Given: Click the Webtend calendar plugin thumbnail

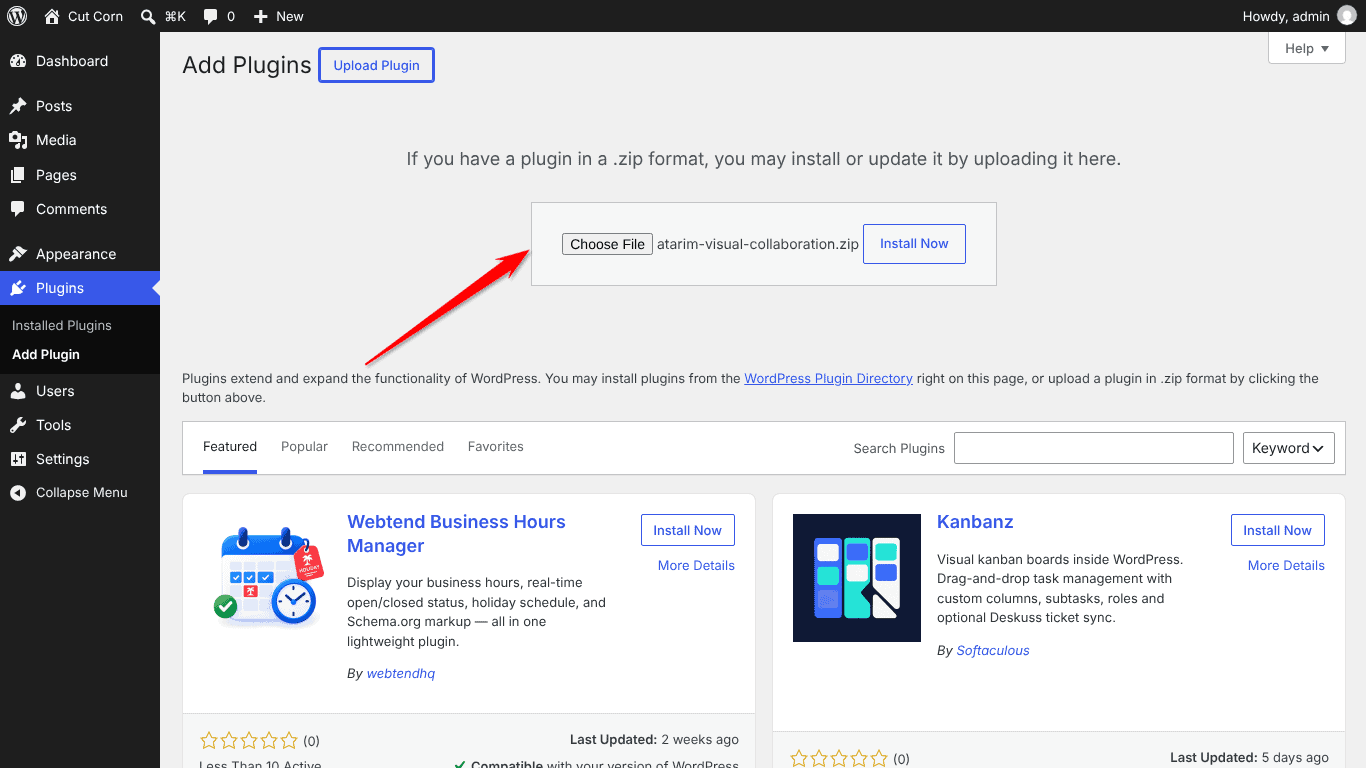Looking at the screenshot, I should (x=267, y=578).
